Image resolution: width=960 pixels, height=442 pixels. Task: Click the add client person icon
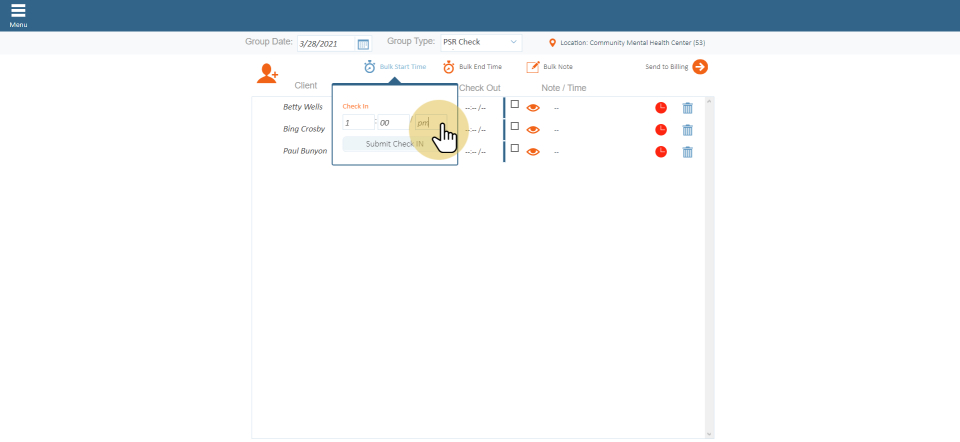point(267,73)
